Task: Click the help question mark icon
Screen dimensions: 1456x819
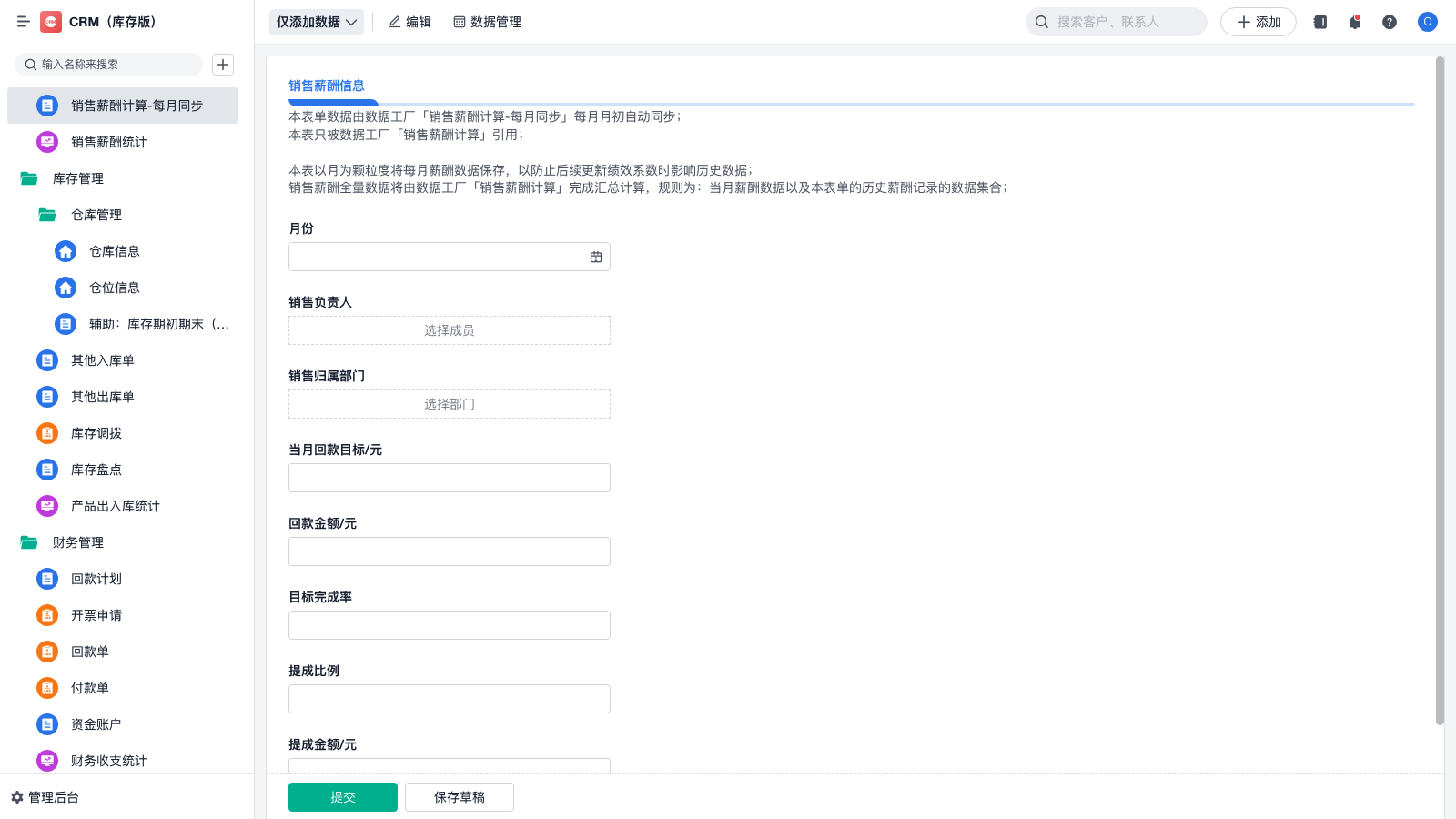Action: click(1390, 22)
